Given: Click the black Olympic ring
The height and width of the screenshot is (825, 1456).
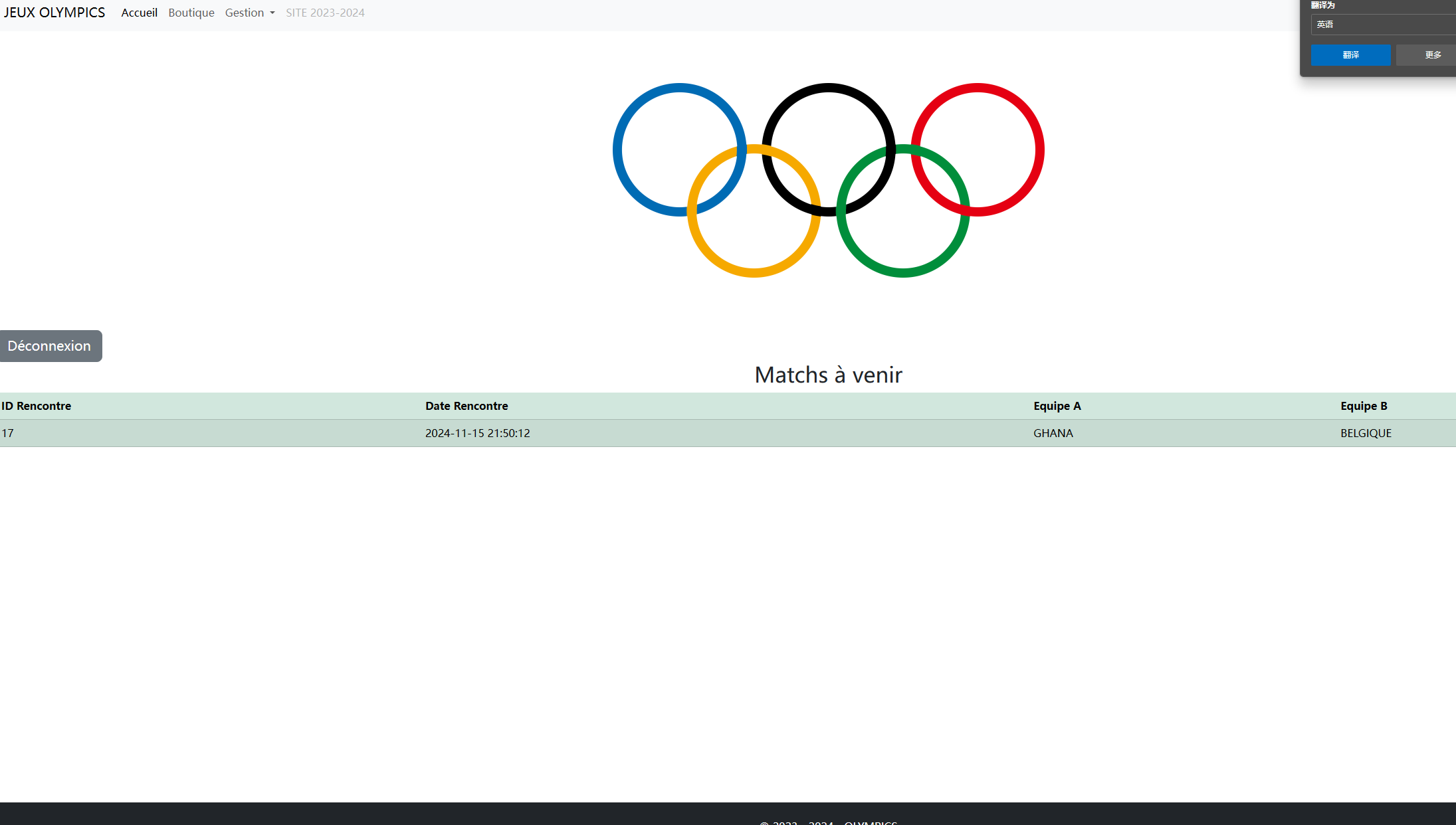Looking at the screenshot, I should (x=828, y=88).
